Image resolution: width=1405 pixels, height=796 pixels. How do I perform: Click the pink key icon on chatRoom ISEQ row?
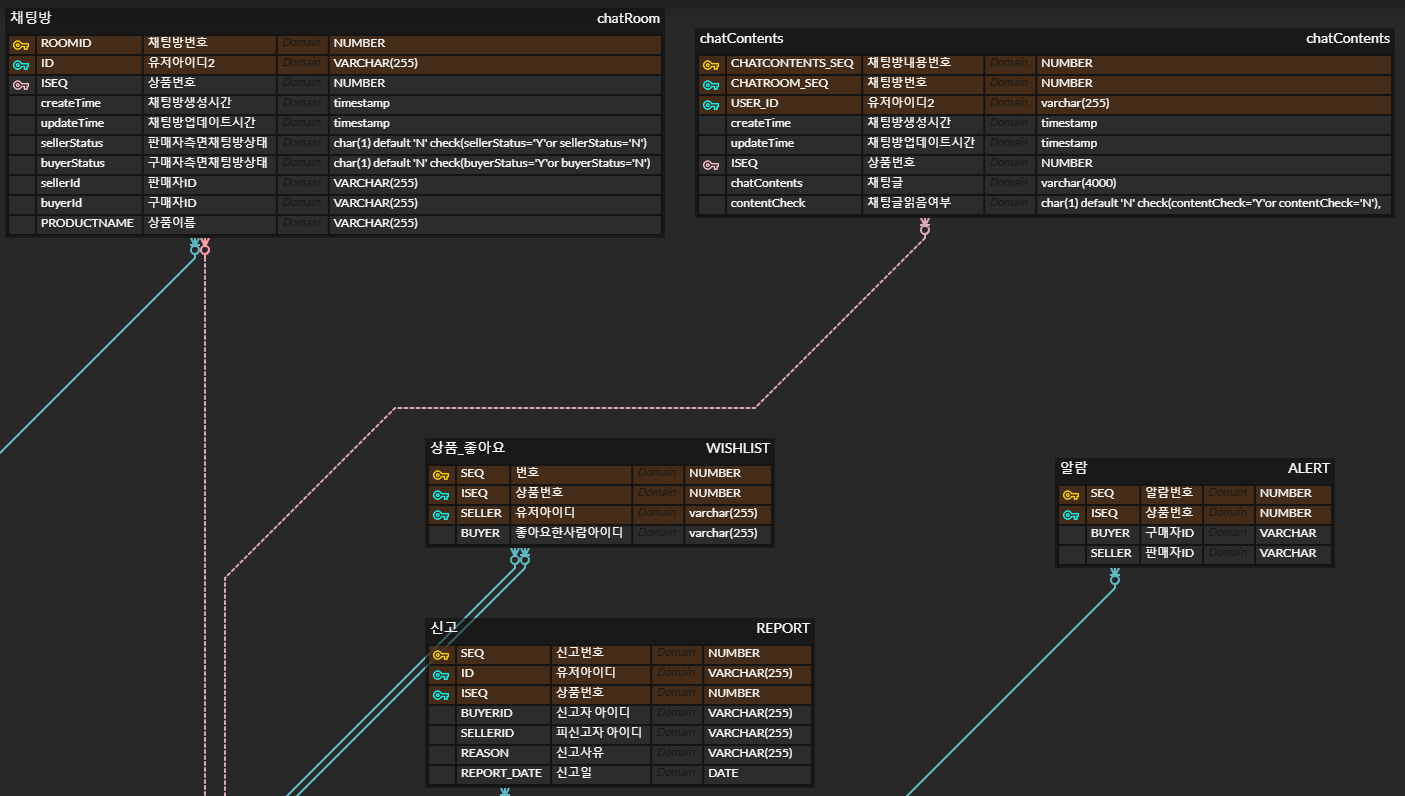pos(21,84)
